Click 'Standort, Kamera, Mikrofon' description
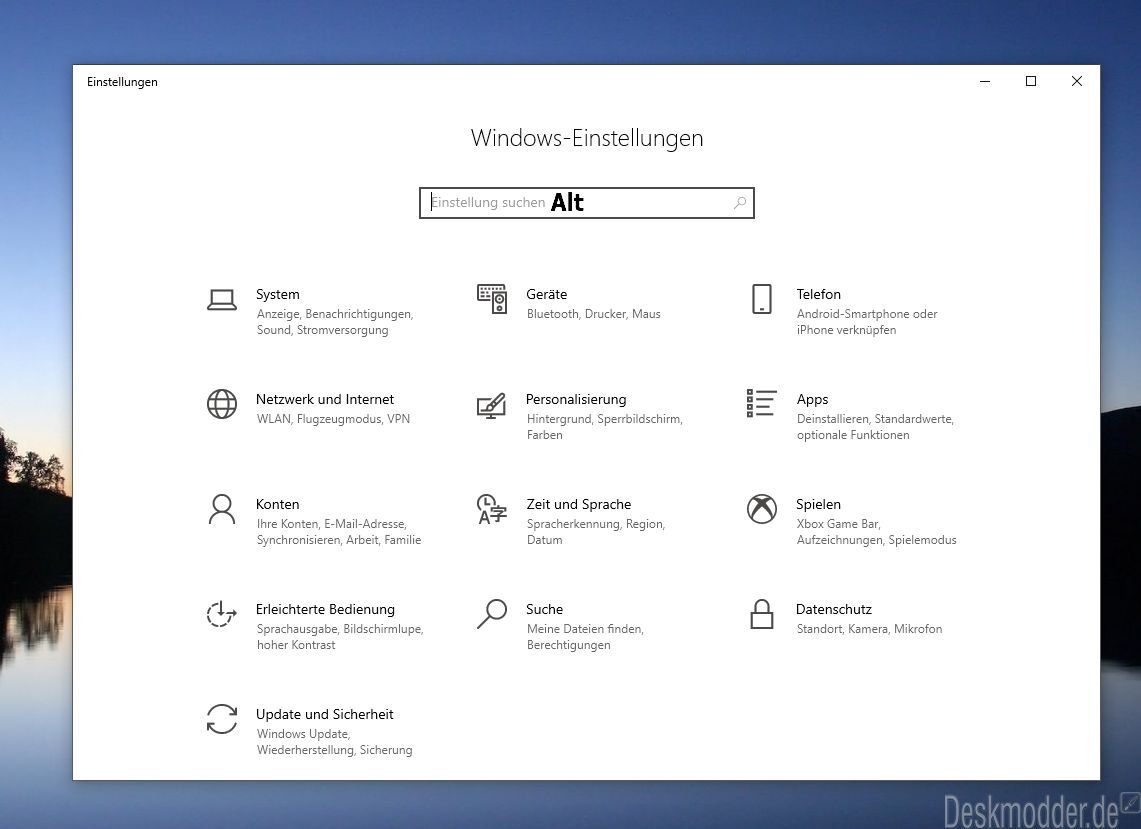This screenshot has height=829, width=1141. pyautogui.click(x=869, y=629)
